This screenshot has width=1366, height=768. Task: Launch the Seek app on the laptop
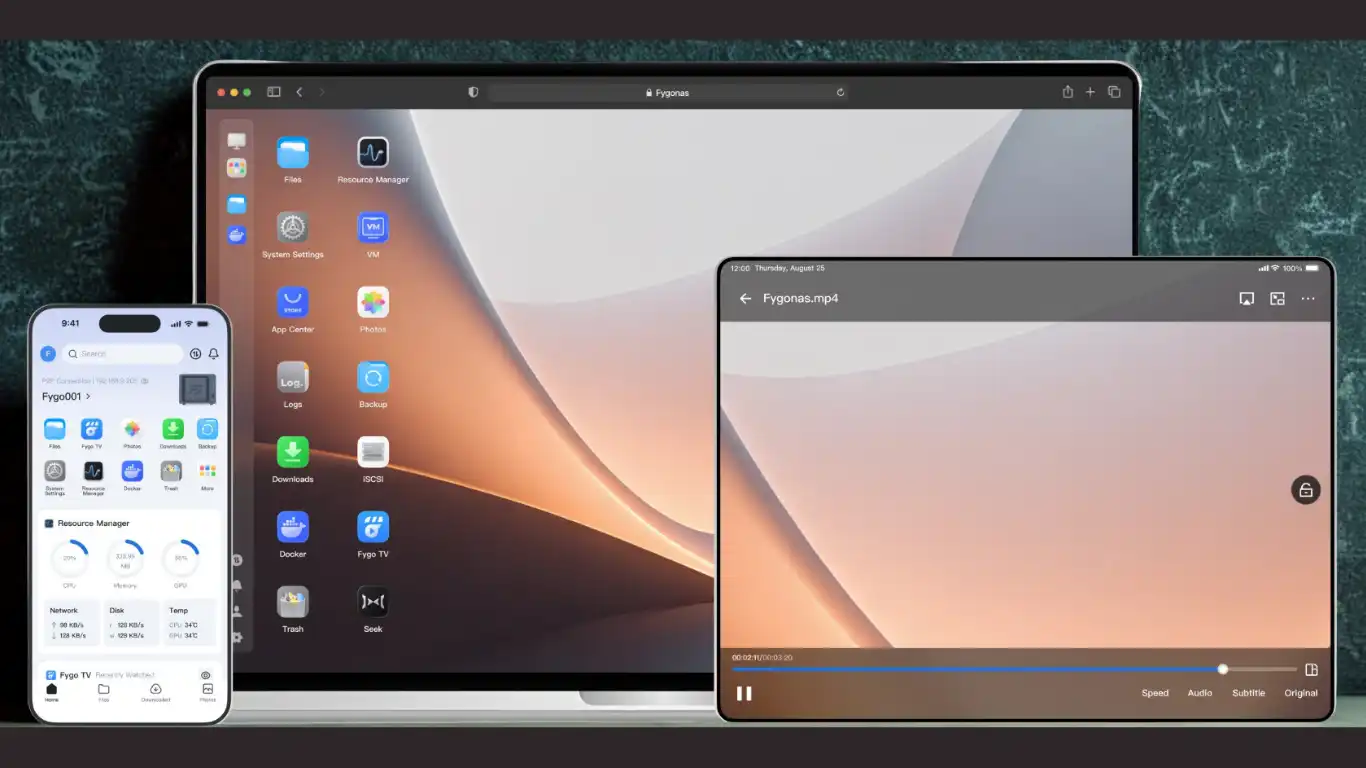pos(373,602)
